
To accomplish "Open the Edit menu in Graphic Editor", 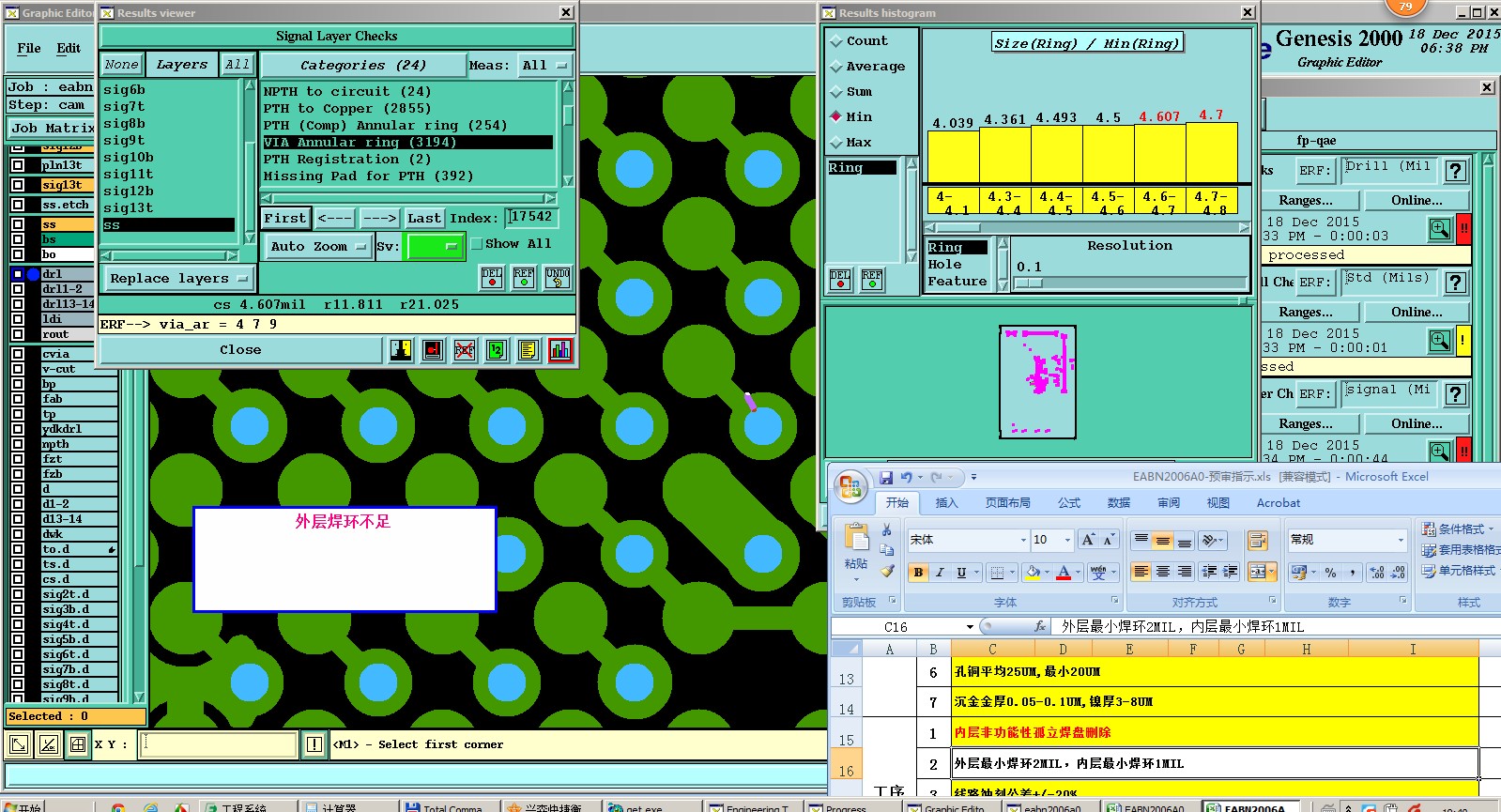I will 69,48.
